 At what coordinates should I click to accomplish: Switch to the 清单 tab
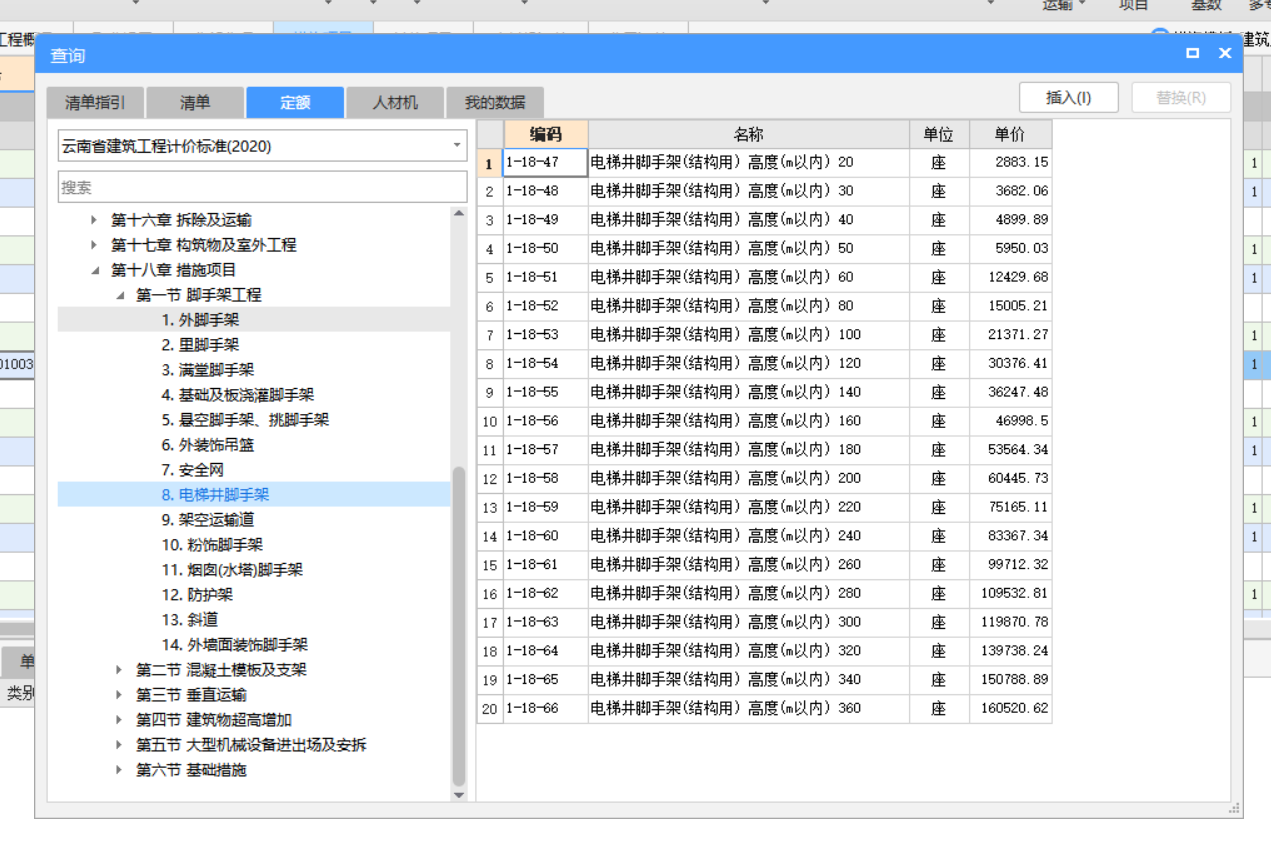pos(195,102)
